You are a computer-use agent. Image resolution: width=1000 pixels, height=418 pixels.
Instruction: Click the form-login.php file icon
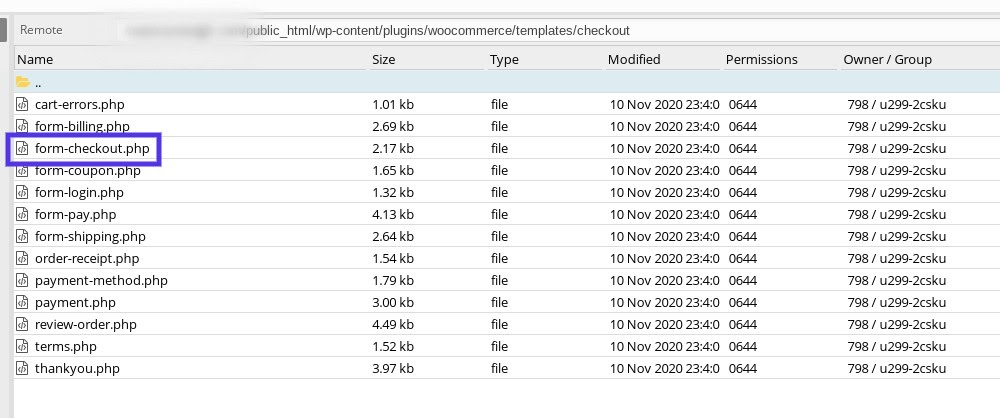tap(23, 192)
